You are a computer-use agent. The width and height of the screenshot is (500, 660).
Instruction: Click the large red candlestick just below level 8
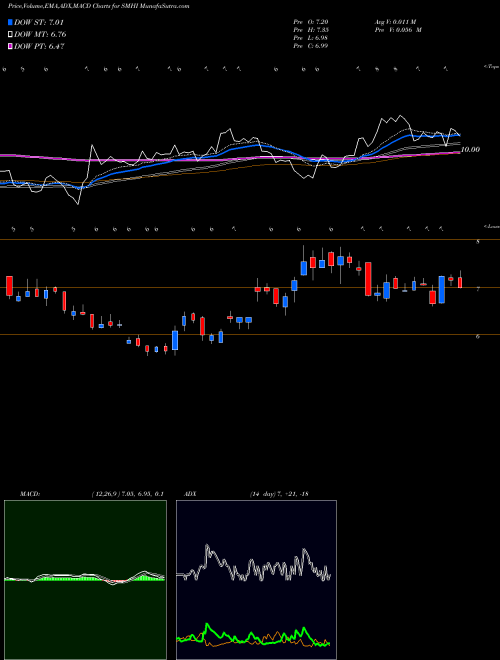click(368, 279)
